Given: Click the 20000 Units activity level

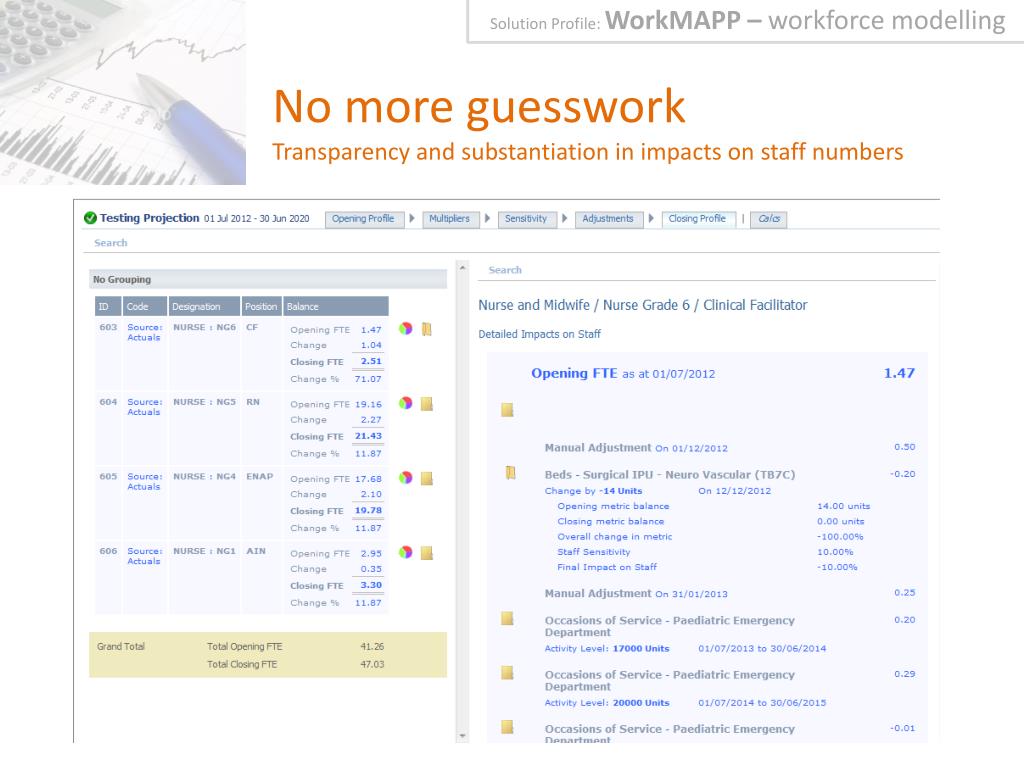Looking at the screenshot, I should 641,703.
